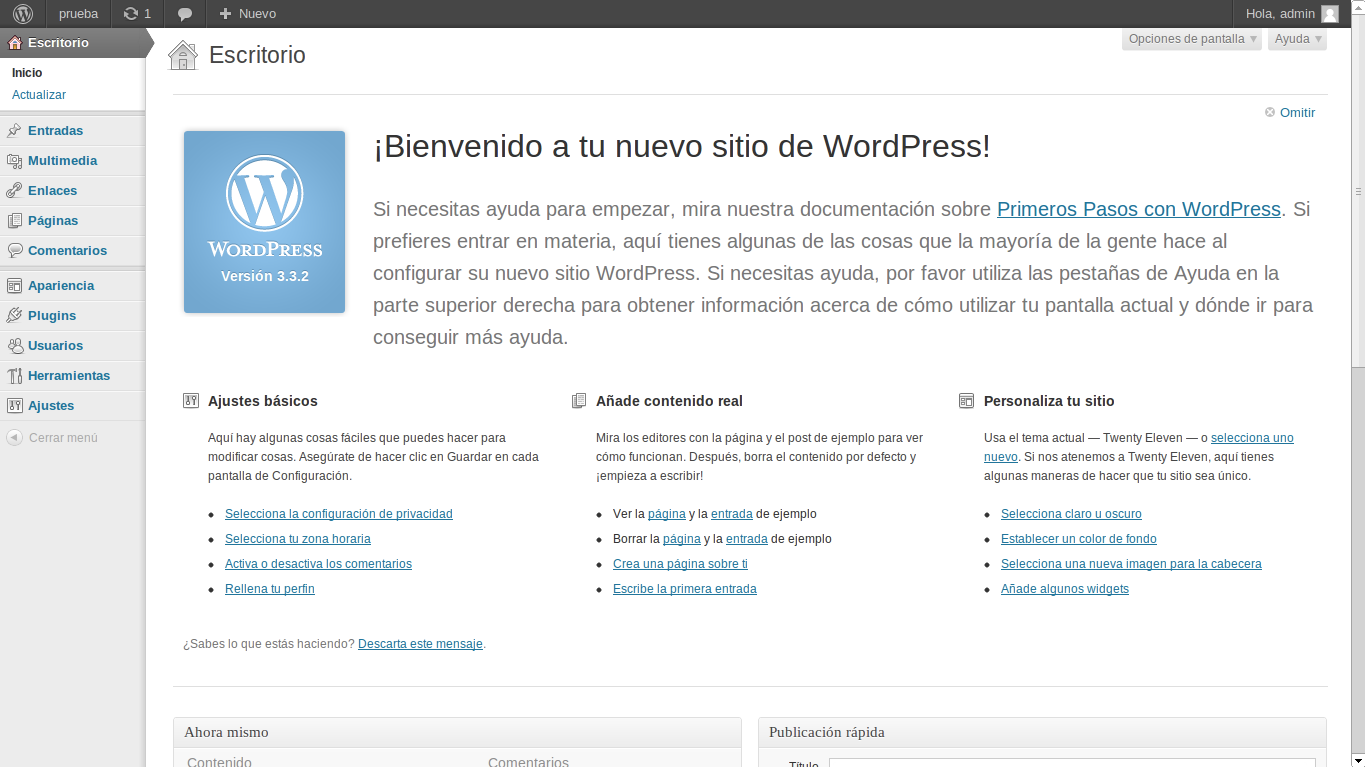This screenshot has height=767, width=1365.
Task: Click Selecciona claro u oscuro link
Action: click(x=1071, y=514)
